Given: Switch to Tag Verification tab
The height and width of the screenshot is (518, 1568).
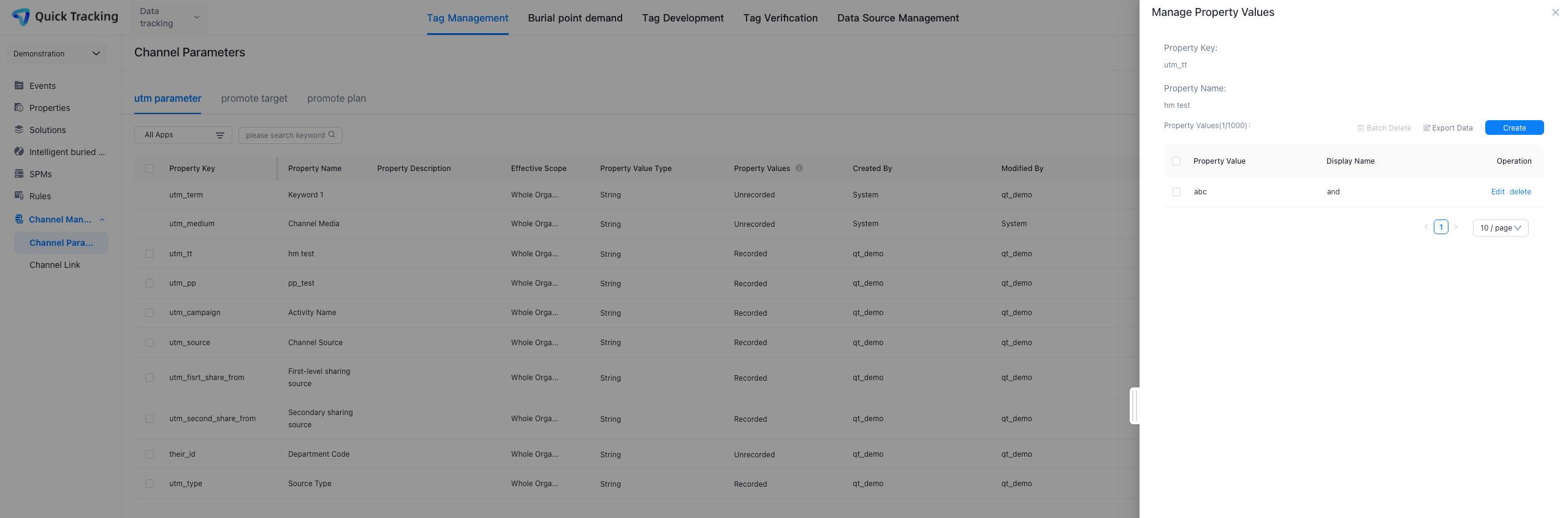Looking at the screenshot, I should coord(780,18).
